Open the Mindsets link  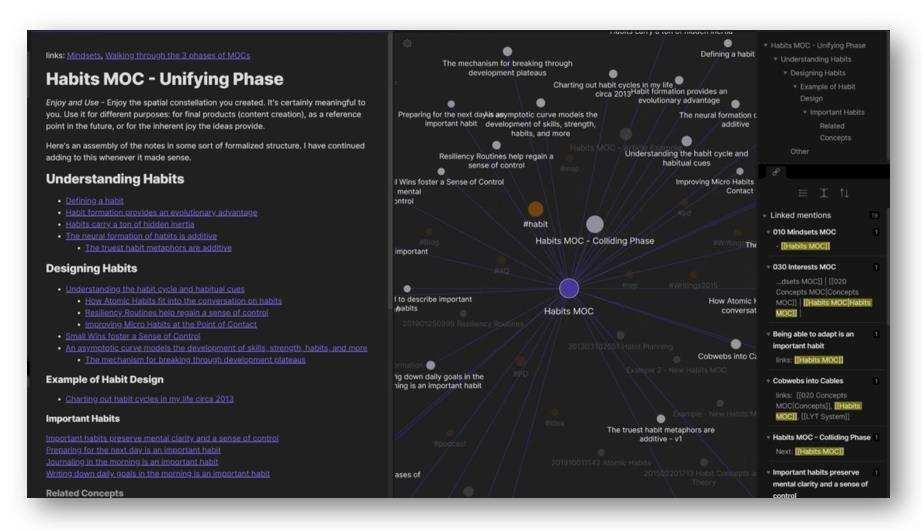point(83,55)
